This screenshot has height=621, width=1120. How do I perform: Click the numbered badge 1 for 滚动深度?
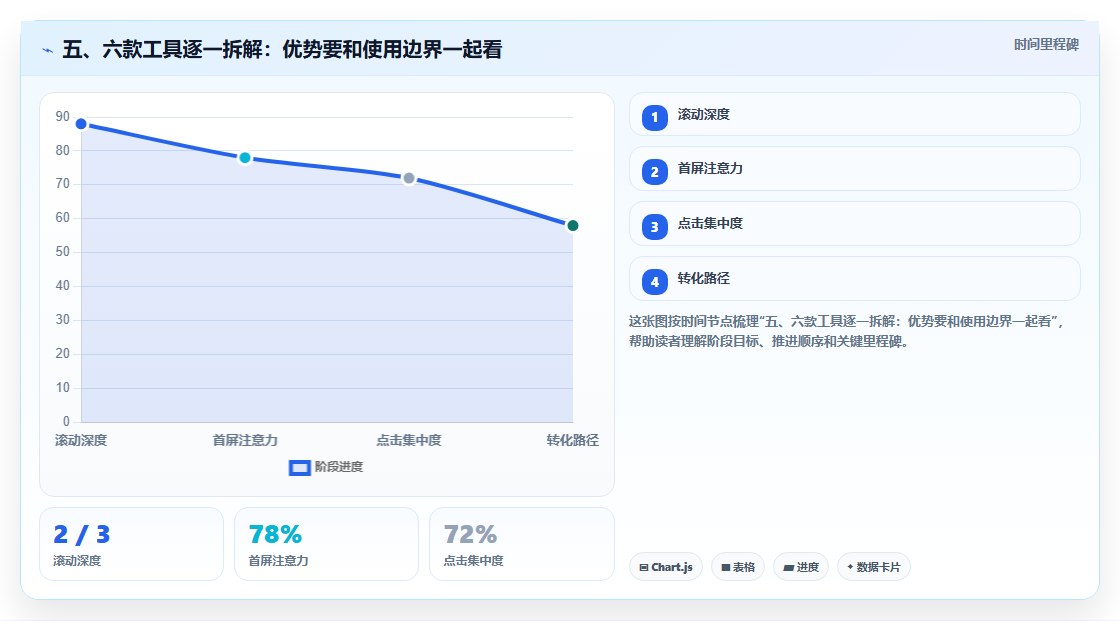(x=654, y=117)
